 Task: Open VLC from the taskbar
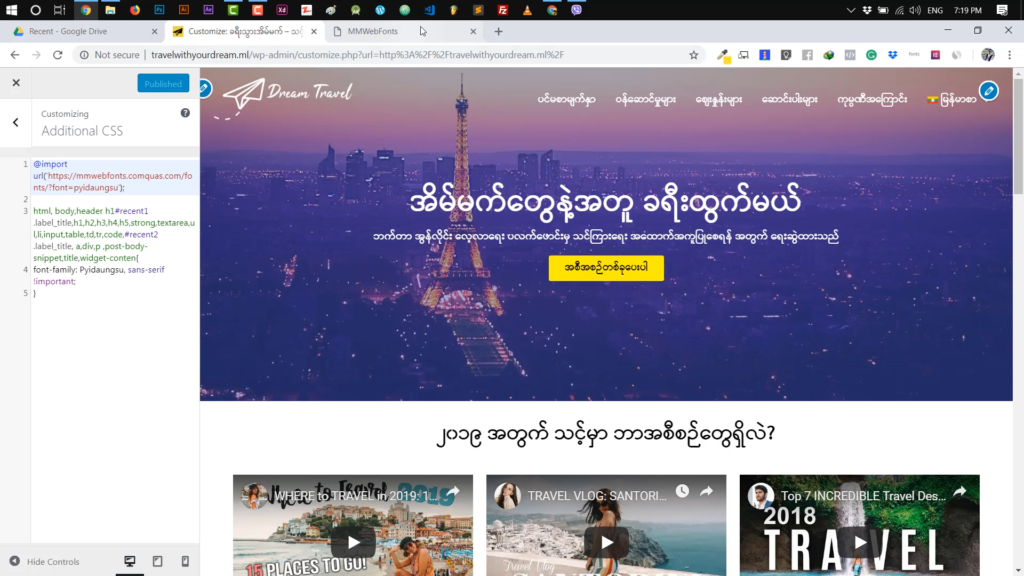coord(527,10)
